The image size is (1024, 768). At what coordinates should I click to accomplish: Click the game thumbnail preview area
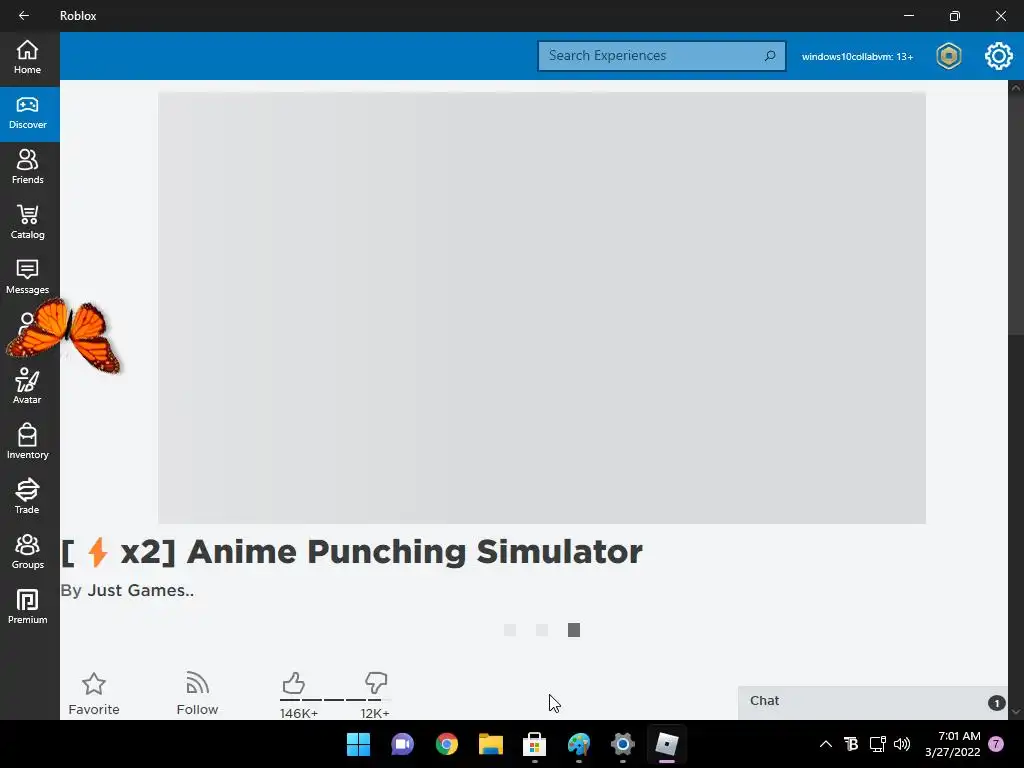point(542,308)
